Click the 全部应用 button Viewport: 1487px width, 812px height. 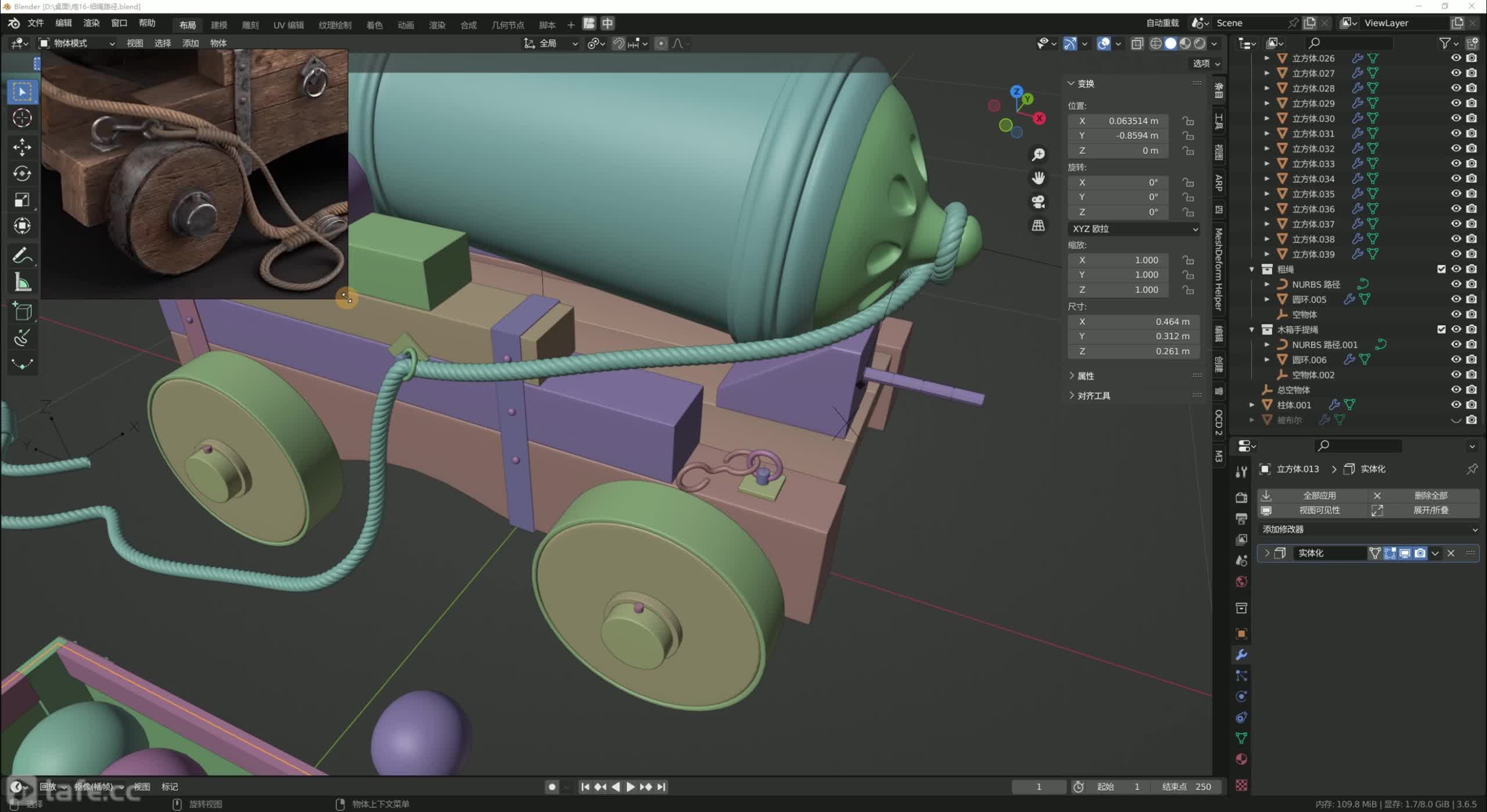tap(1313, 495)
